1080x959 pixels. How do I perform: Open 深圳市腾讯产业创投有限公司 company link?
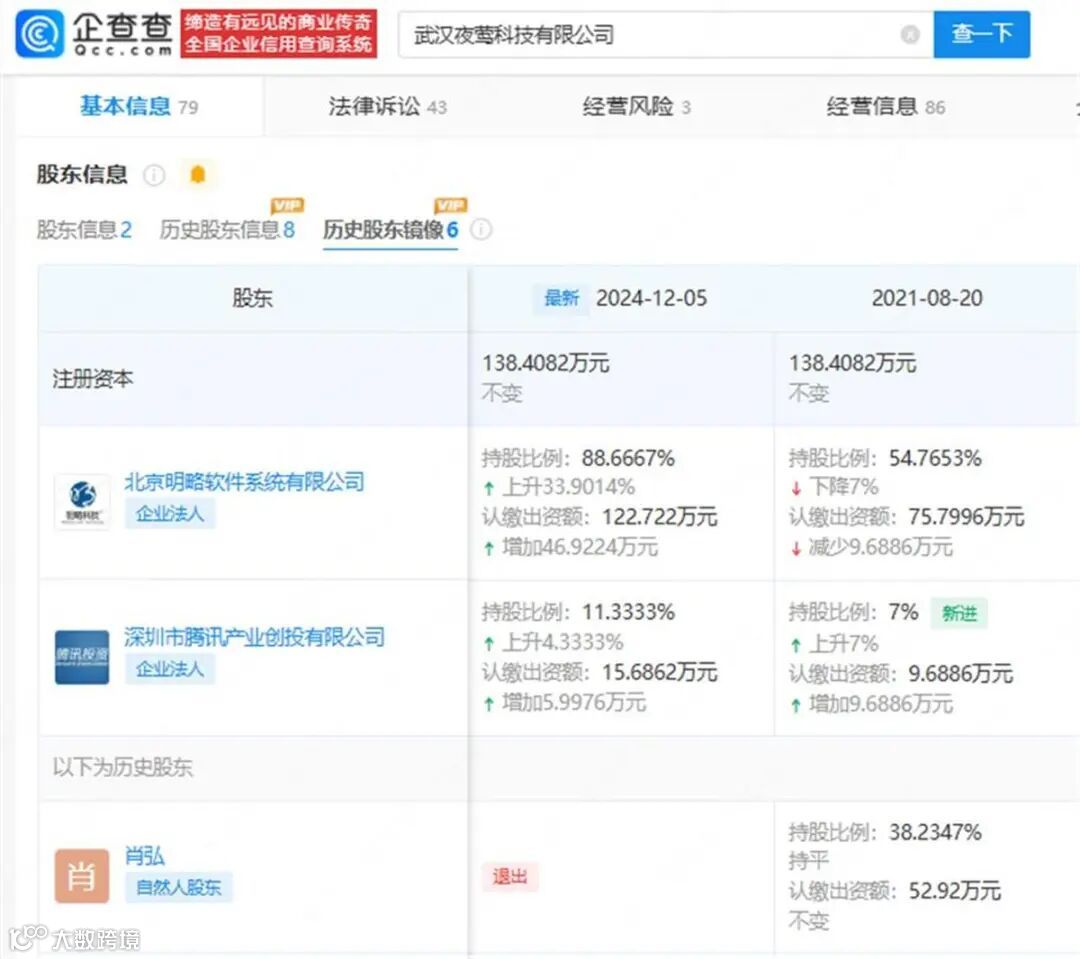click(x=254, y=638)
